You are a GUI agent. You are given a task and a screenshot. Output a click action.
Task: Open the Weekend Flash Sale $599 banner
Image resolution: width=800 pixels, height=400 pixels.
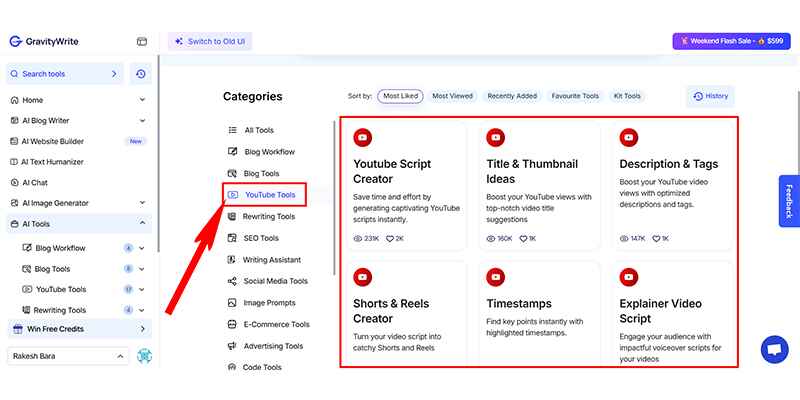pyautogui.click(x=731, y=41)
